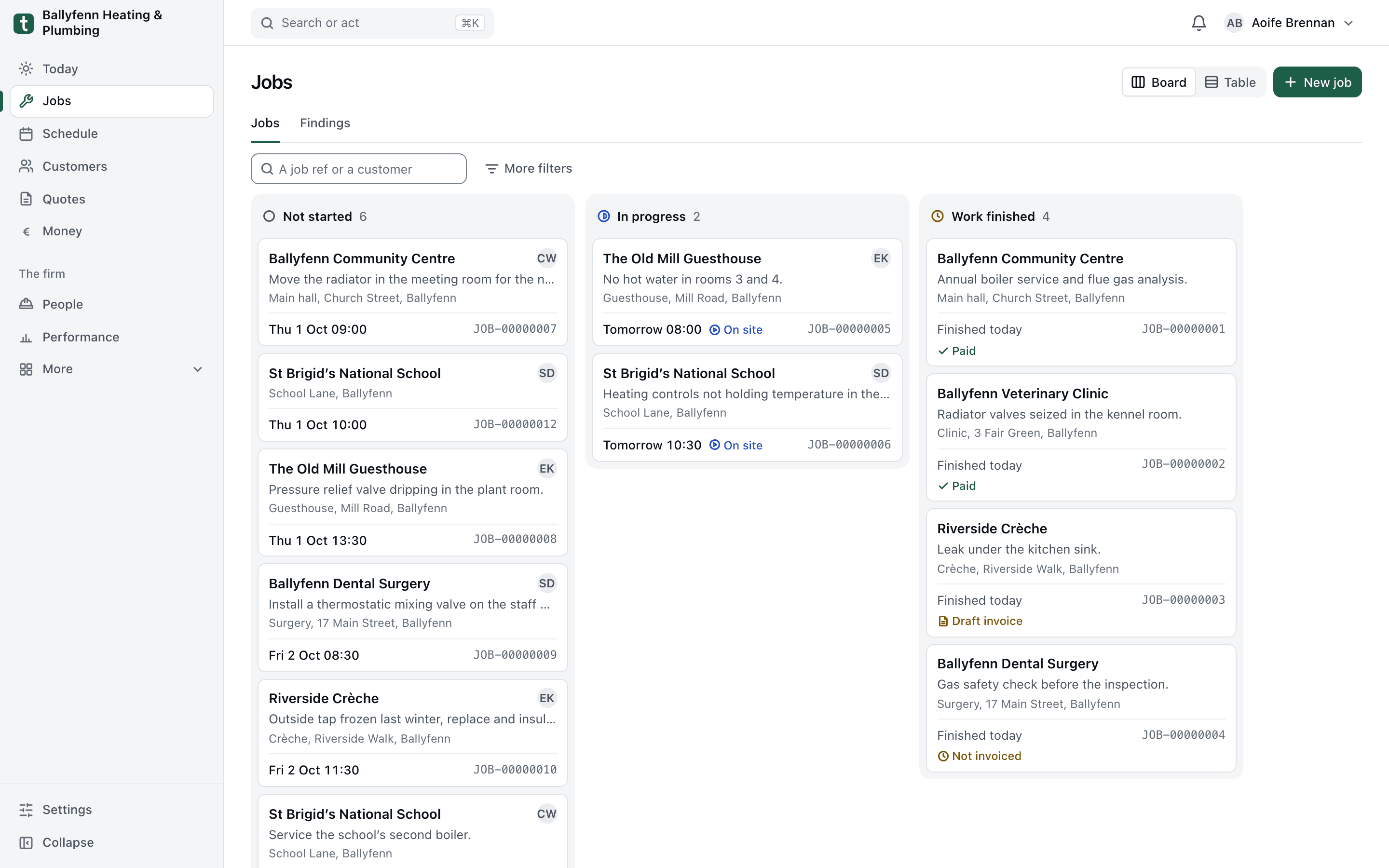Screen dimensions: 1389x868
Task: Open the notifications bell
Action: [1198, 23]
